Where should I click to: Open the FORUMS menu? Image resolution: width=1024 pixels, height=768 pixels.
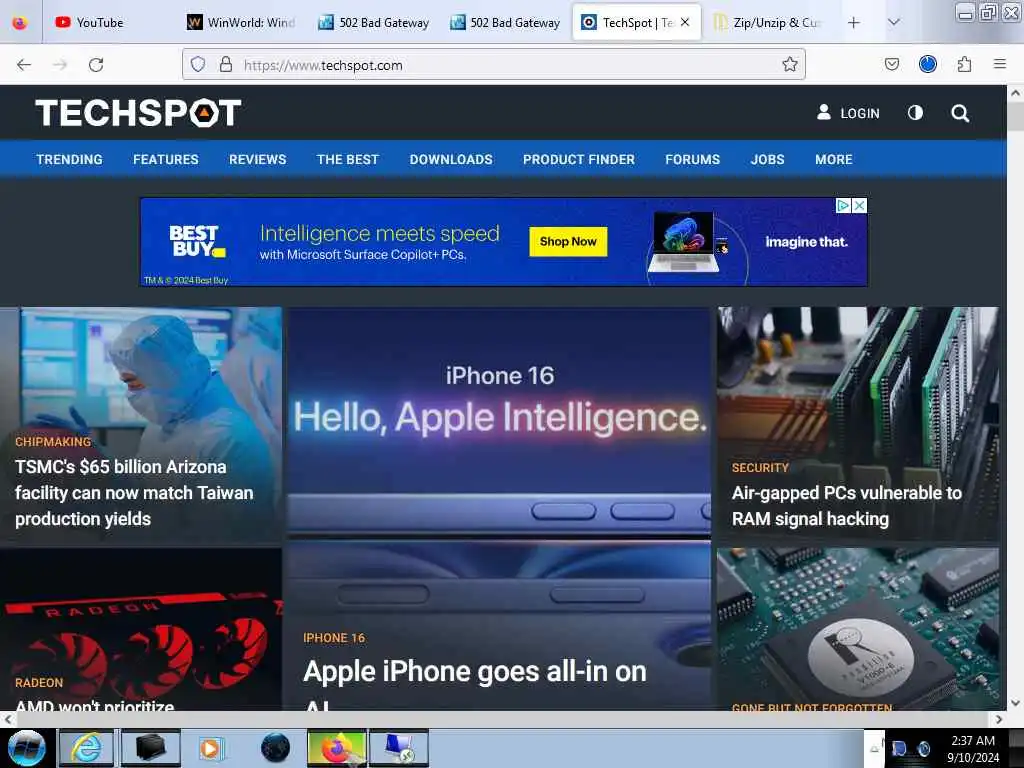click(692, 159)
